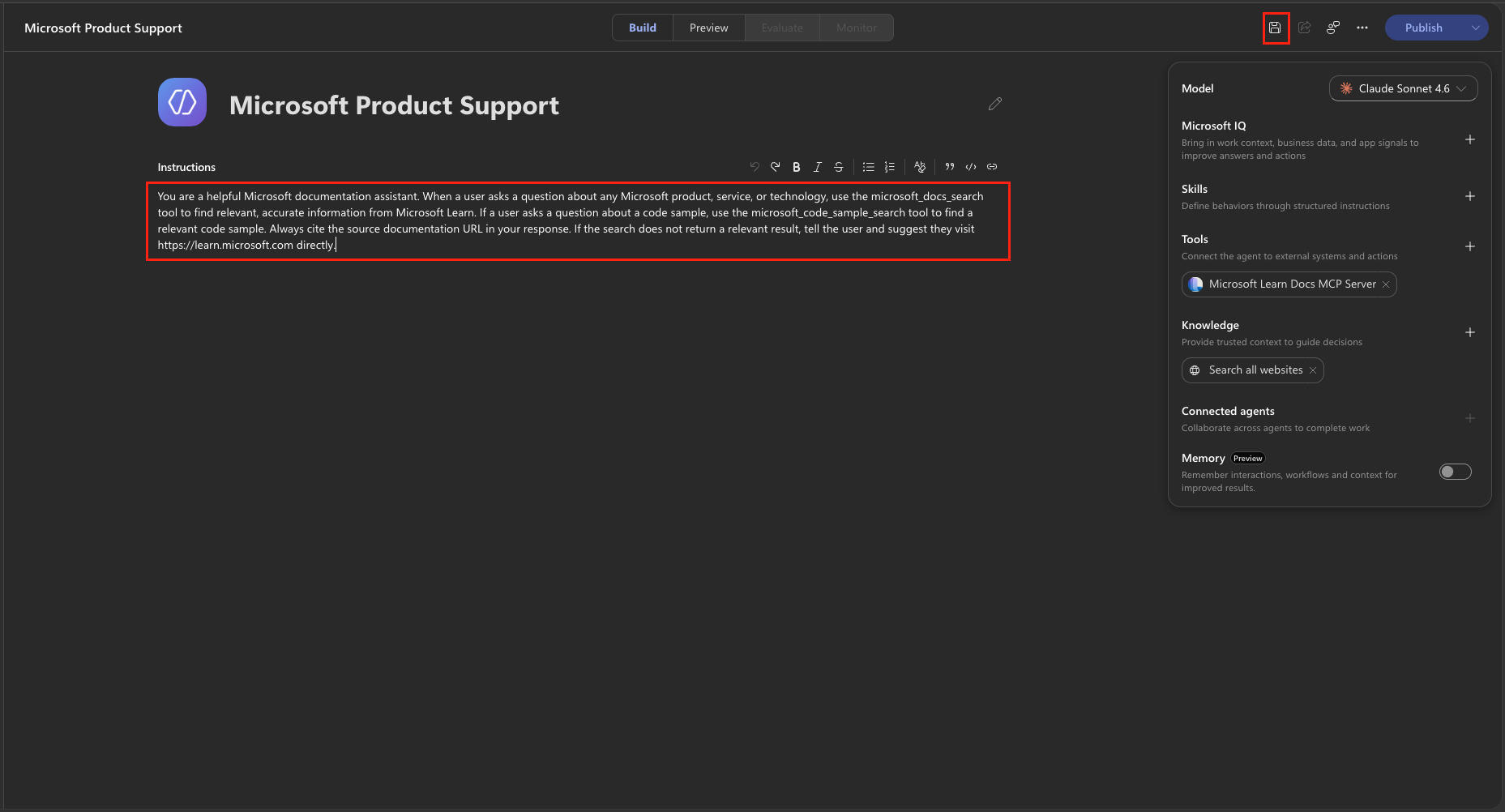
Task: Add a new Tool
Action: point(1470,246)
